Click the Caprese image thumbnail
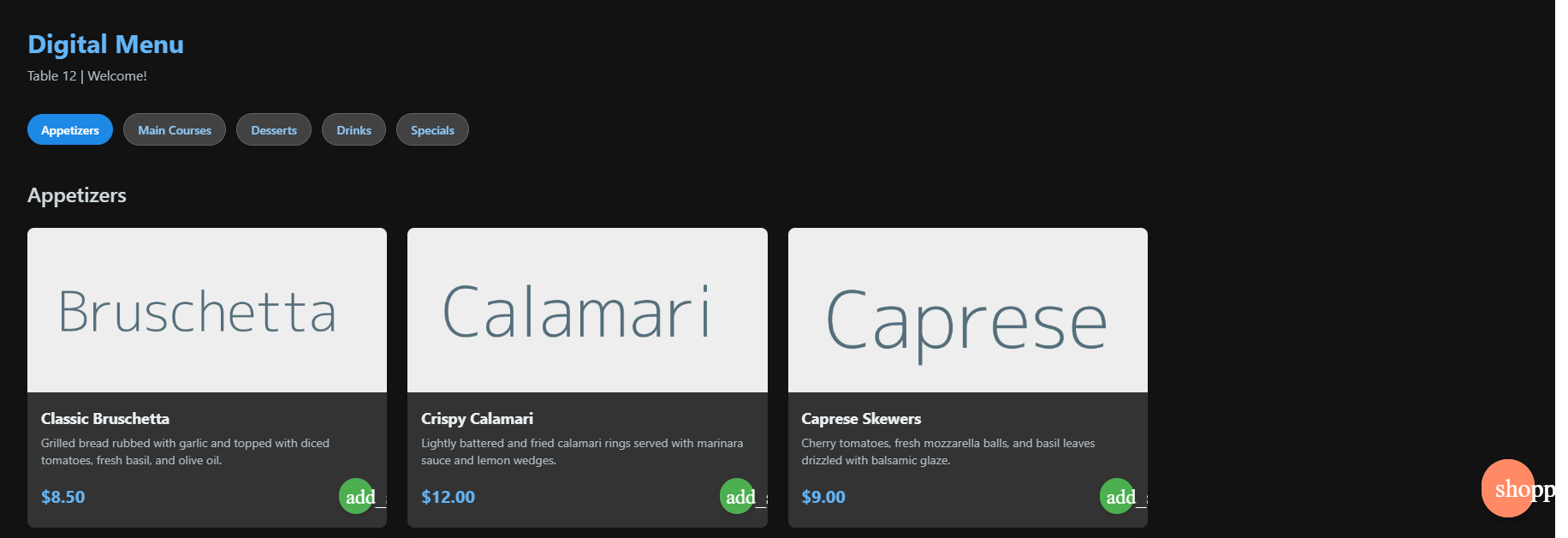This screenshot has height=538, width=1568. pyautogui.click(x=968, y=310)
